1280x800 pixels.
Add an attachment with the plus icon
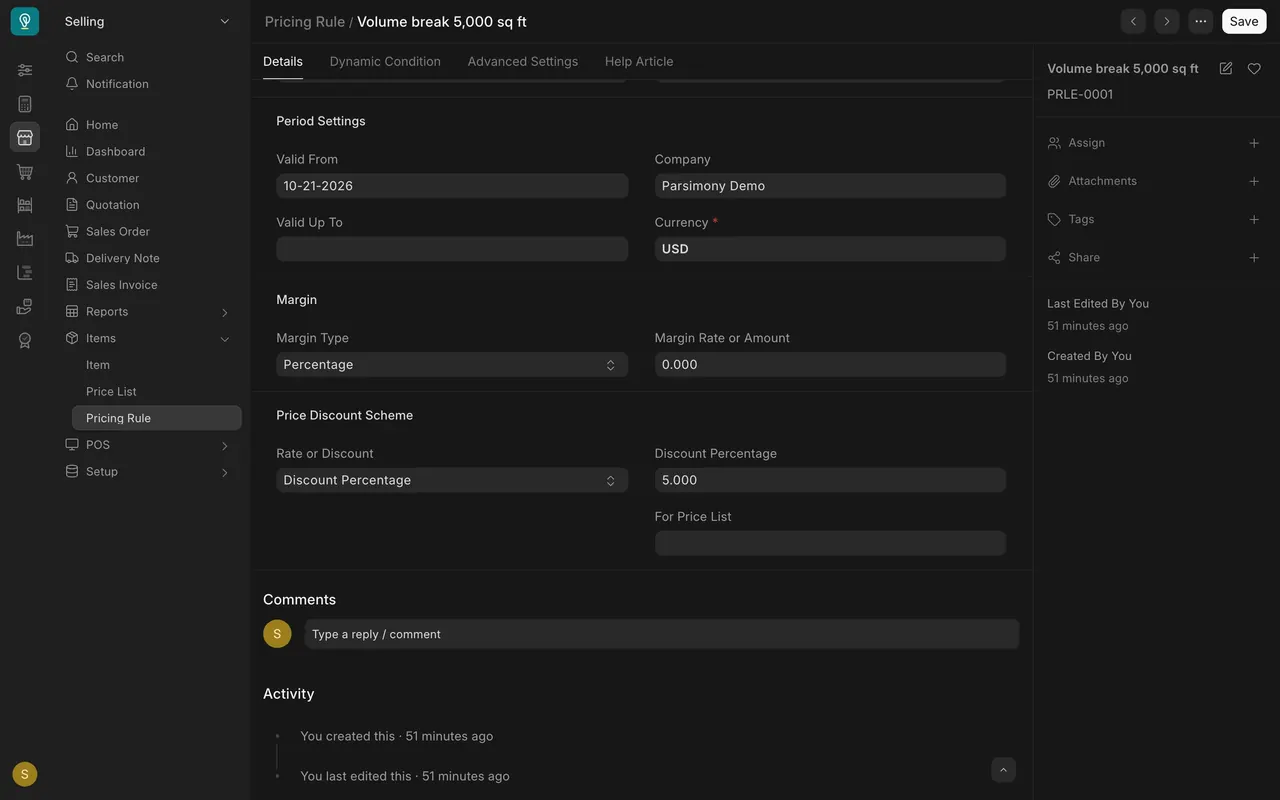(1254, 181)
